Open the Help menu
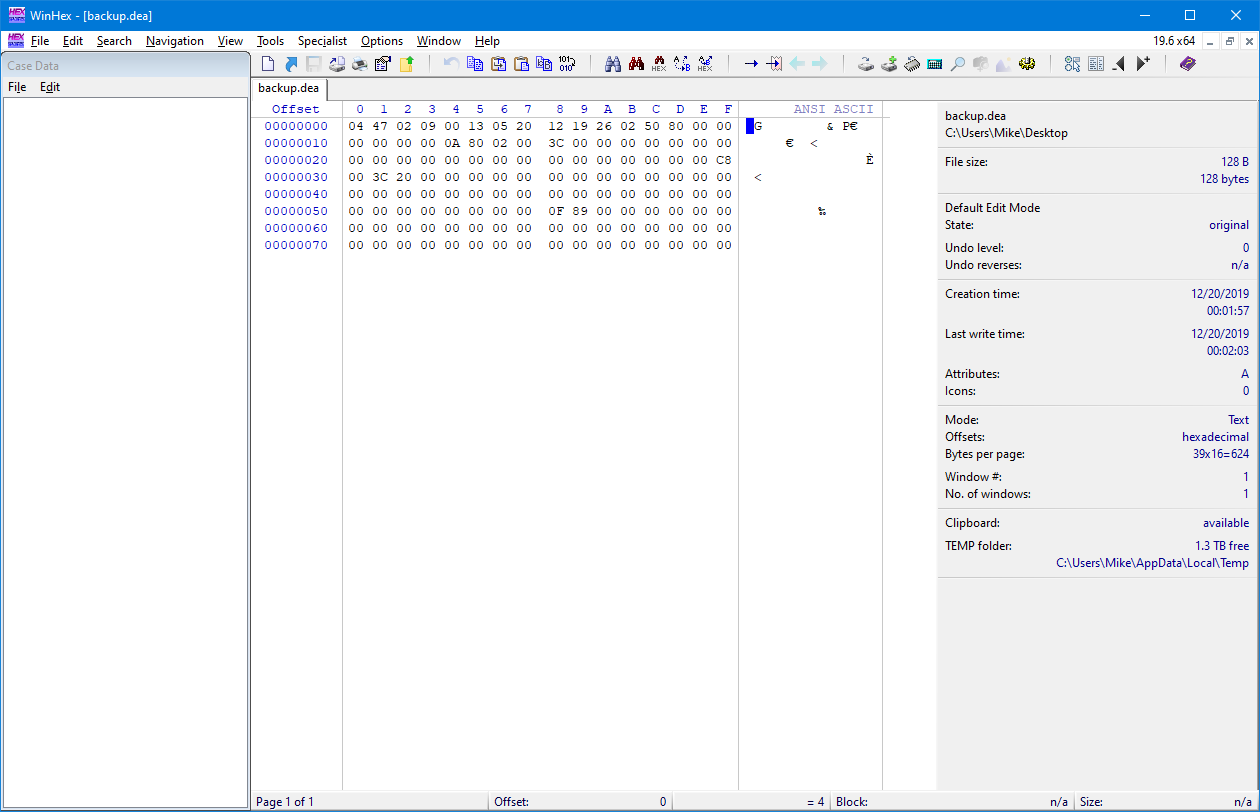This screenshot has height=812, width=1260. [487, 41]
